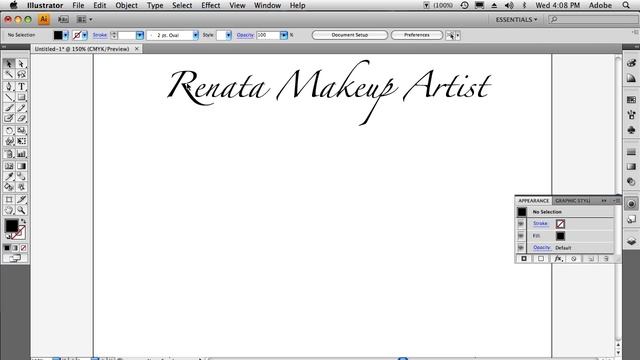Click the Go to Bridge icon
Viewport: 640px width, 360px height.
click(x=63, y=19)
